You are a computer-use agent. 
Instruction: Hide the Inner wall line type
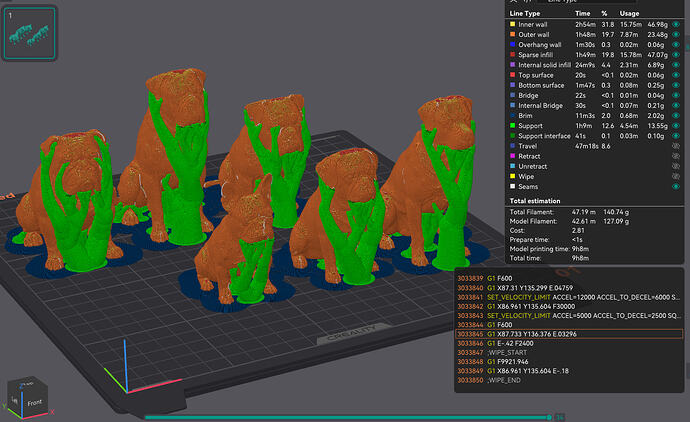tap(676, 24)
